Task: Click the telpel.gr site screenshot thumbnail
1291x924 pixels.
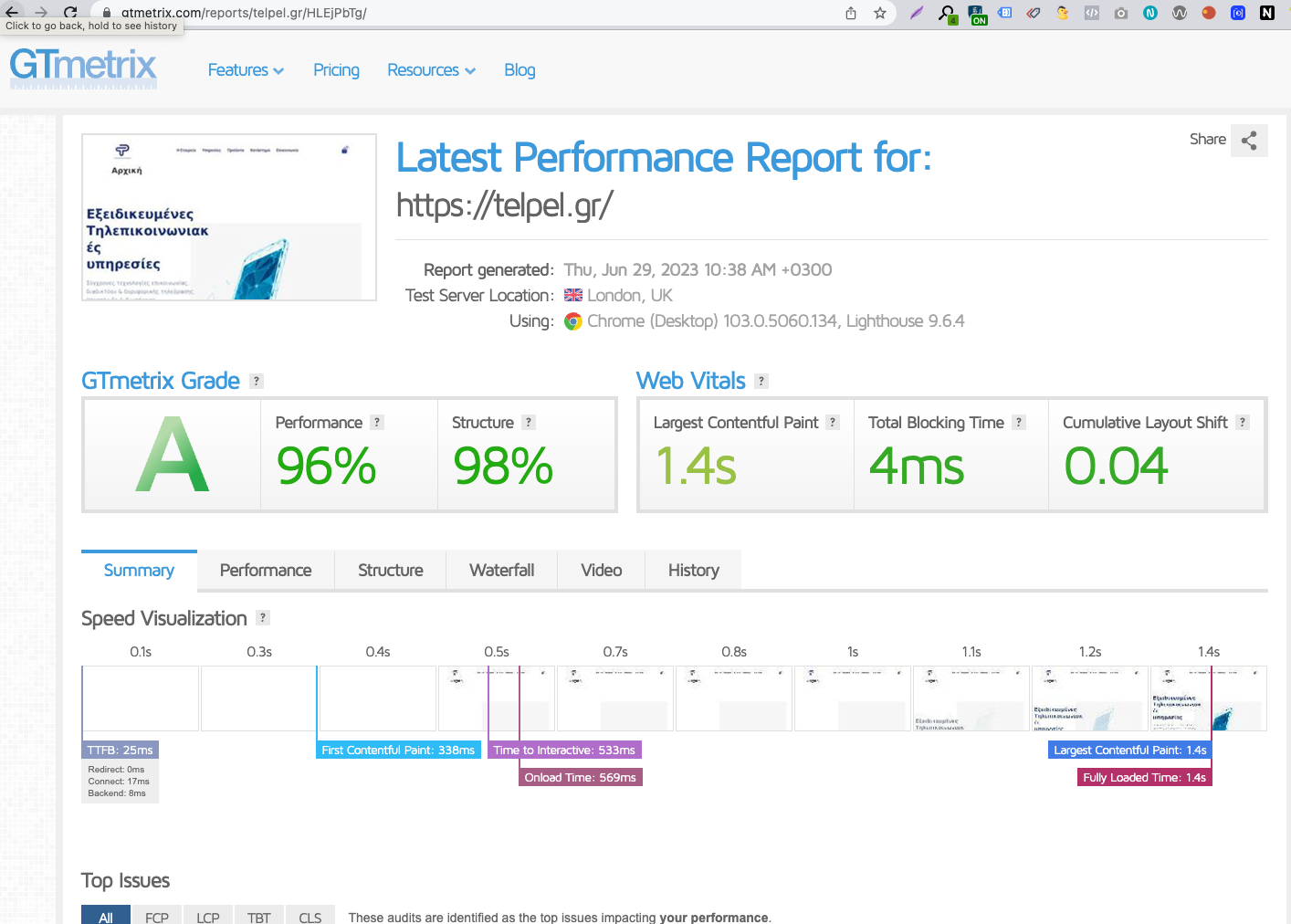Action: pyautogui.click(x=229, y=217)
